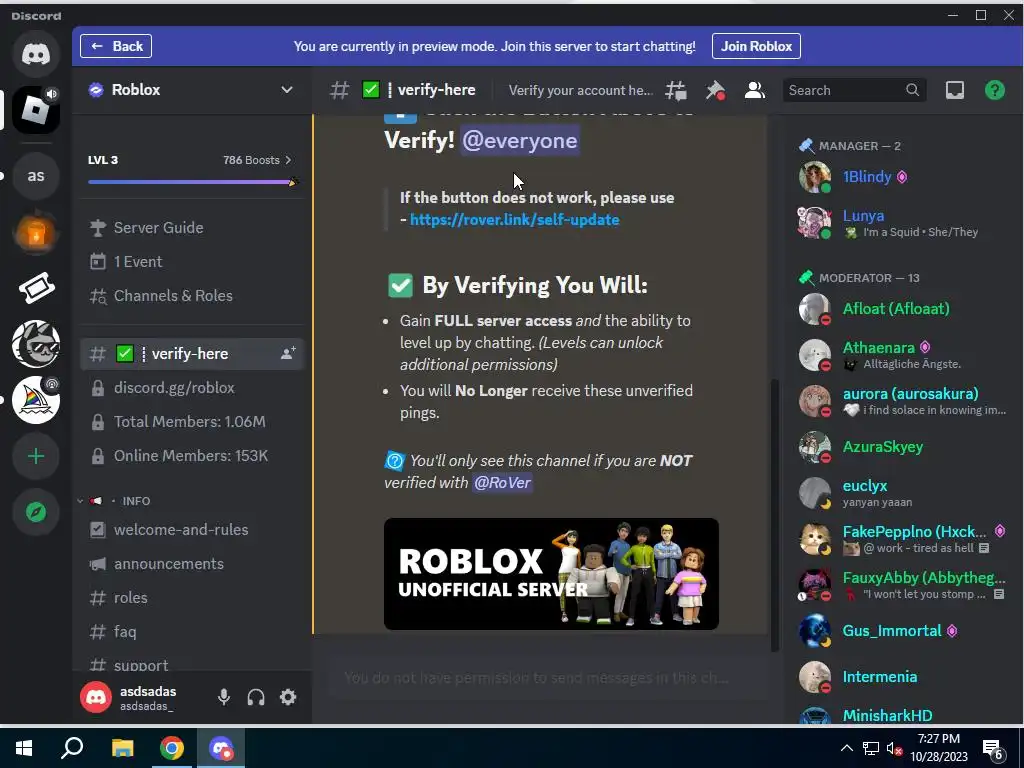Screen dimensions: 1024x768
Task: Open Discord home direct messages icon
Action: coord(36,54)
